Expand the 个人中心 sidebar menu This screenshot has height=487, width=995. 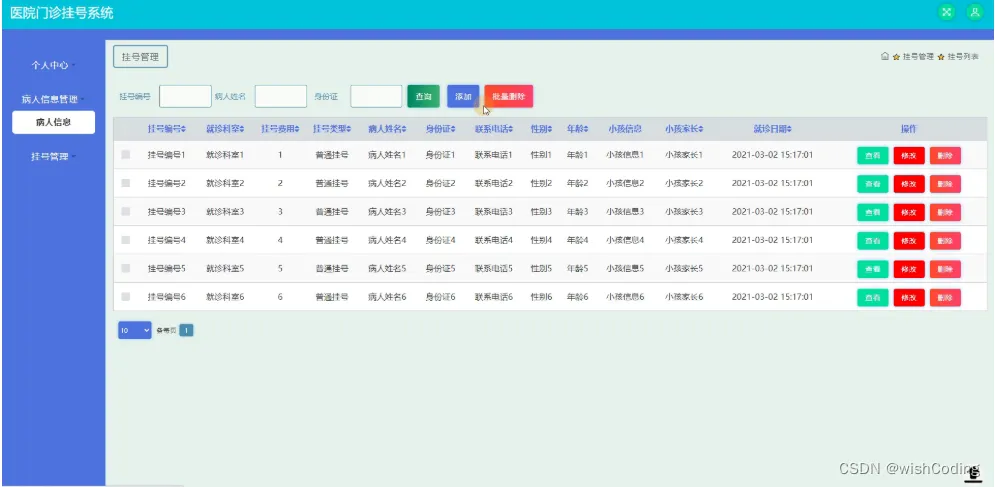[53, 65]
